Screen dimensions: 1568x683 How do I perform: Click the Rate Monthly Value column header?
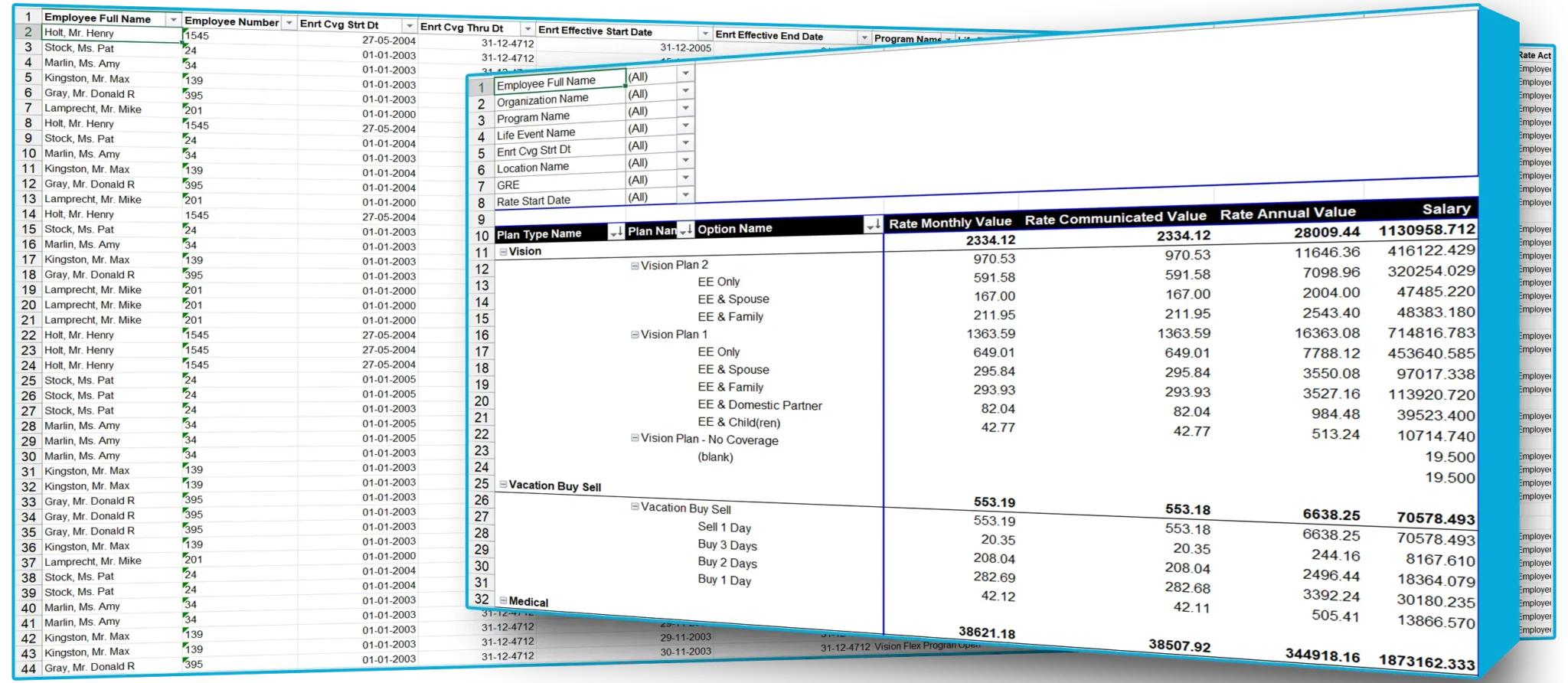click(949, 222)
